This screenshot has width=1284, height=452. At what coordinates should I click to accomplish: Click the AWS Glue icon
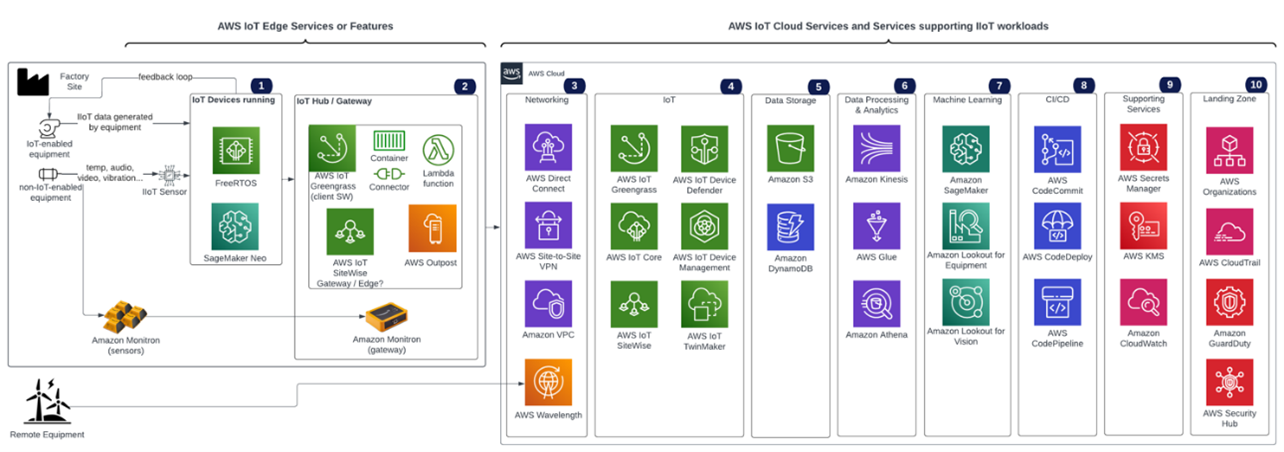(x=876, y=226)
